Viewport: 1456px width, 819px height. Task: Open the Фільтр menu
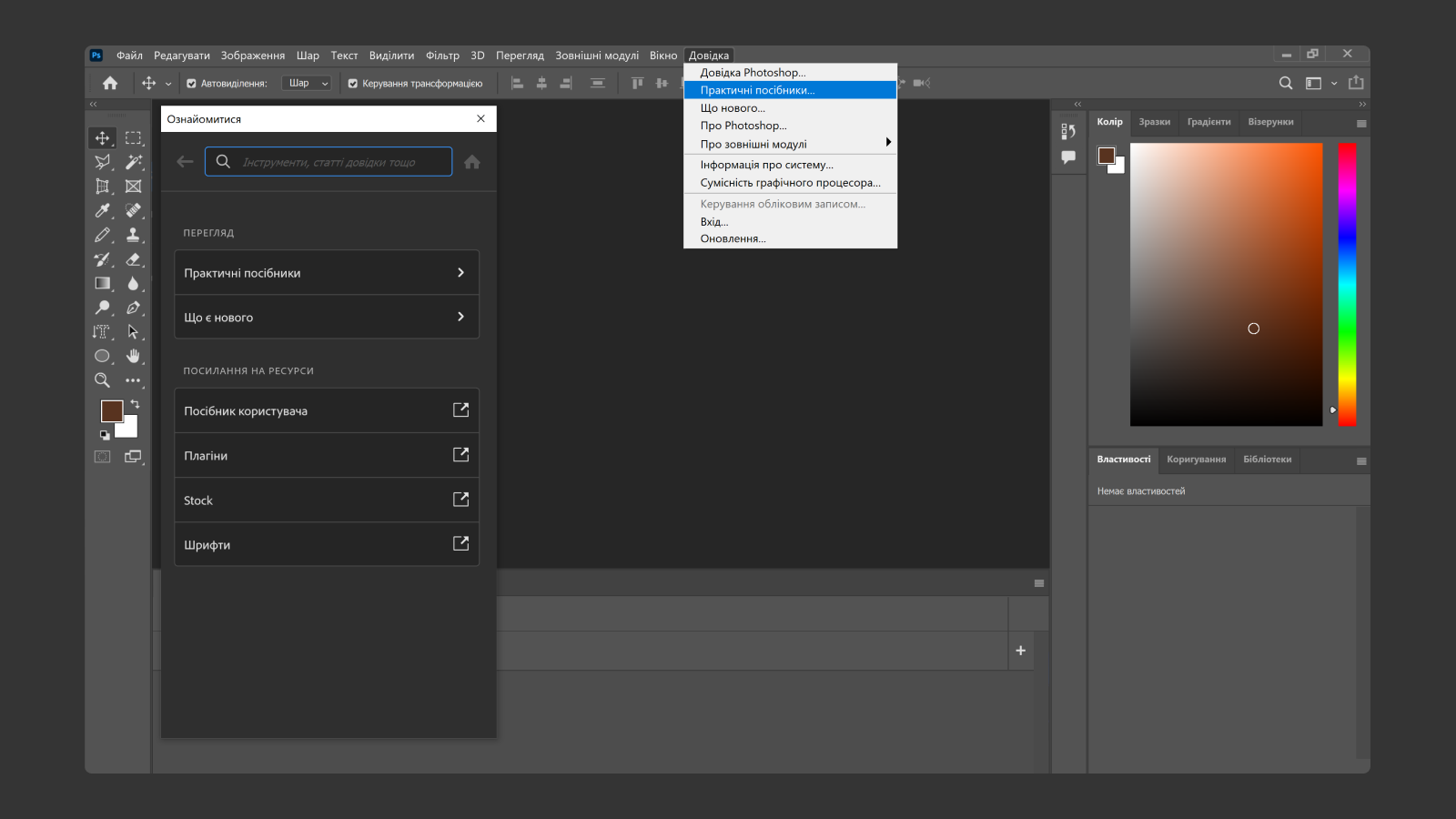(x=443, y=56)
